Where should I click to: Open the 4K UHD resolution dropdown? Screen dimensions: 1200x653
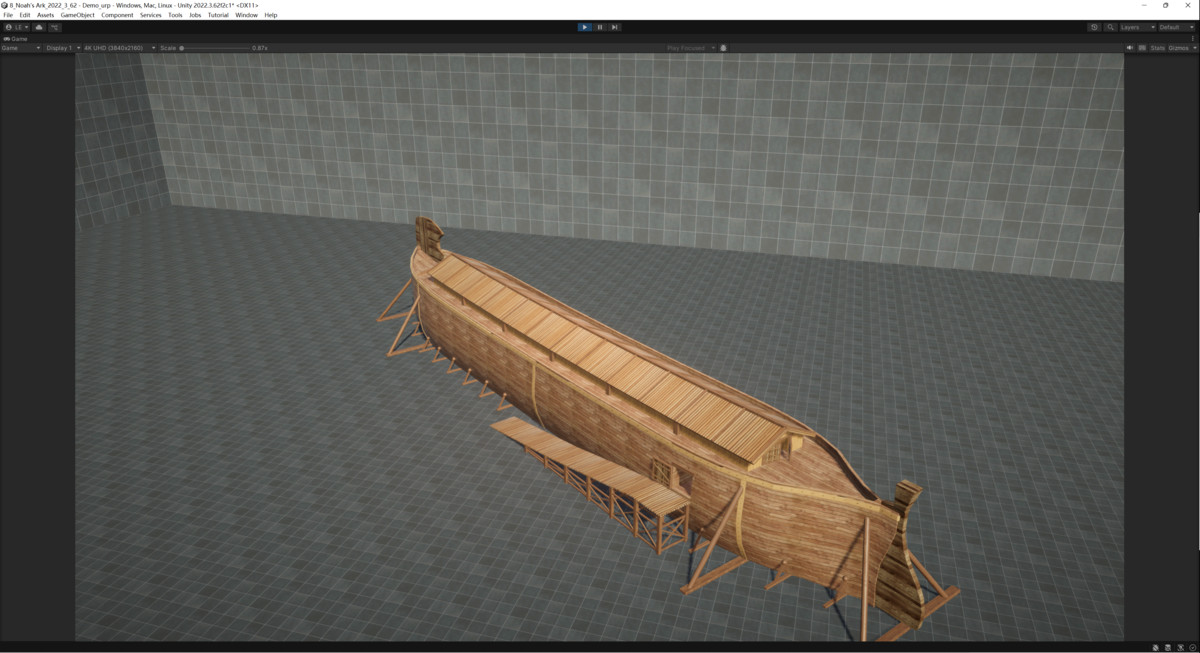point(118,48)
